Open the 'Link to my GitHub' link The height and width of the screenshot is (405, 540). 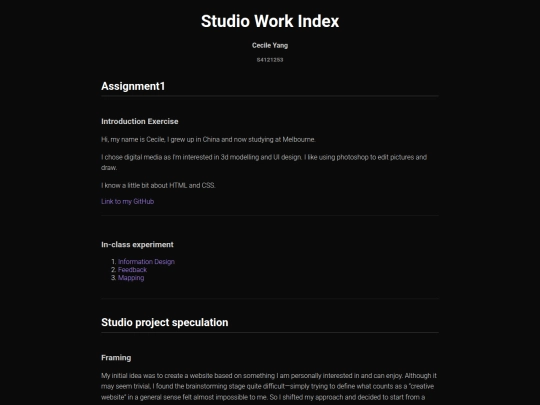pyautogui.click(x=127, y=201)
